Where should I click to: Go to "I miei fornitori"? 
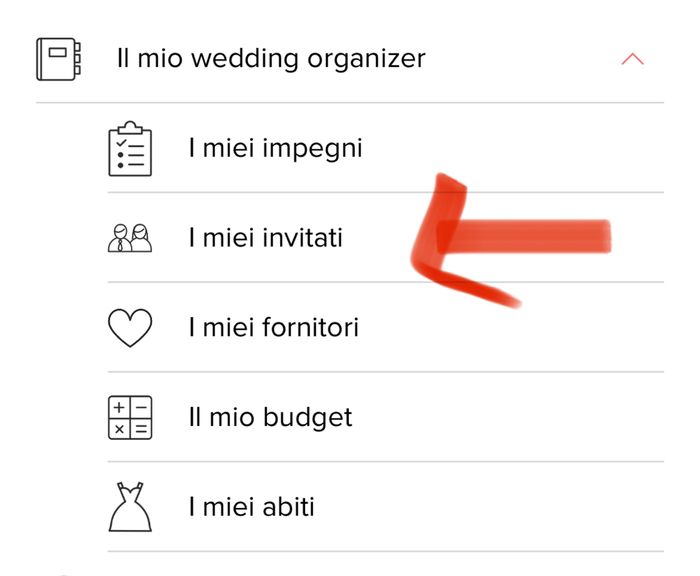(x=273, y=328)
